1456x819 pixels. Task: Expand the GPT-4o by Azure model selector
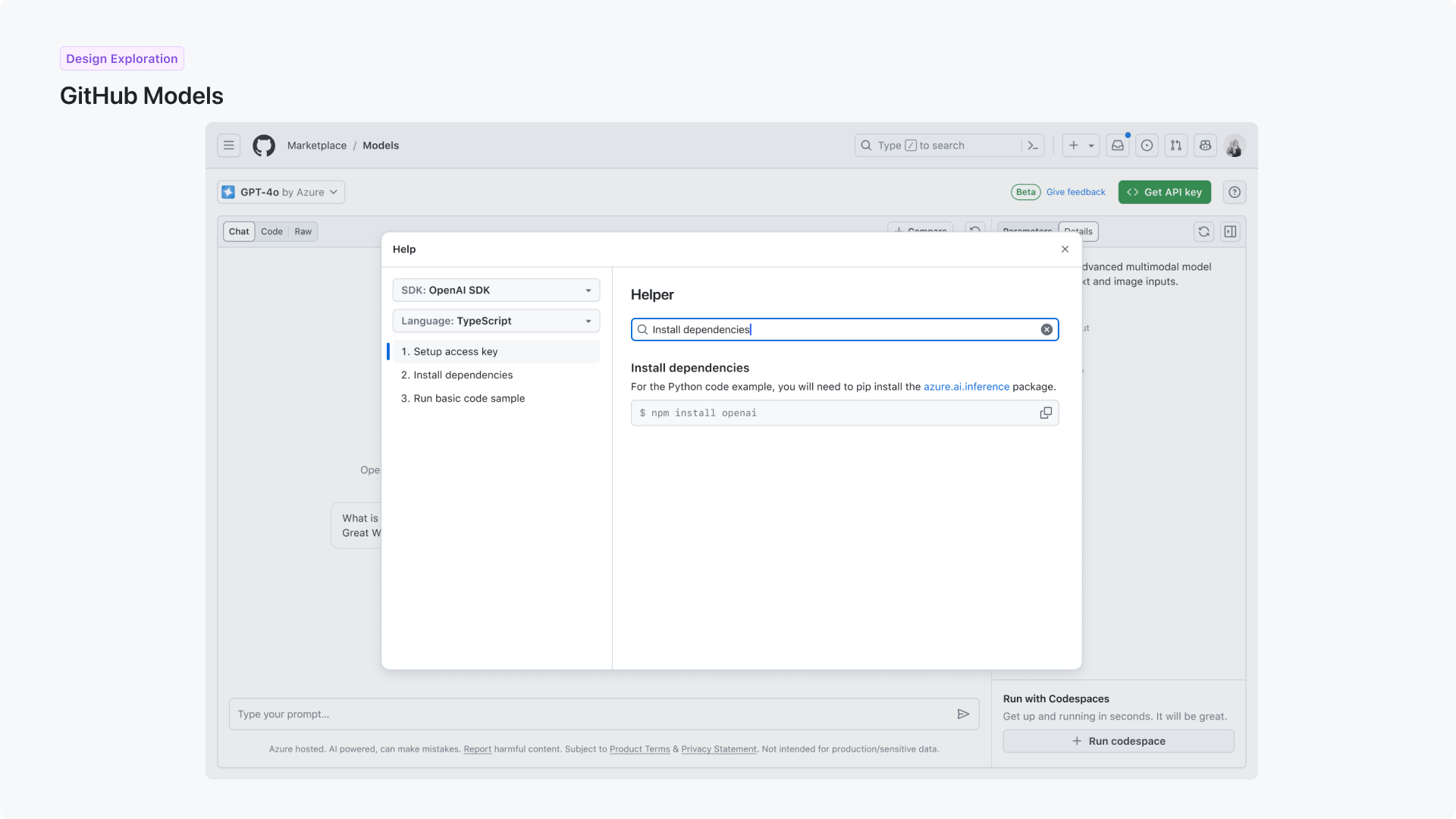[x=280, y=192]
